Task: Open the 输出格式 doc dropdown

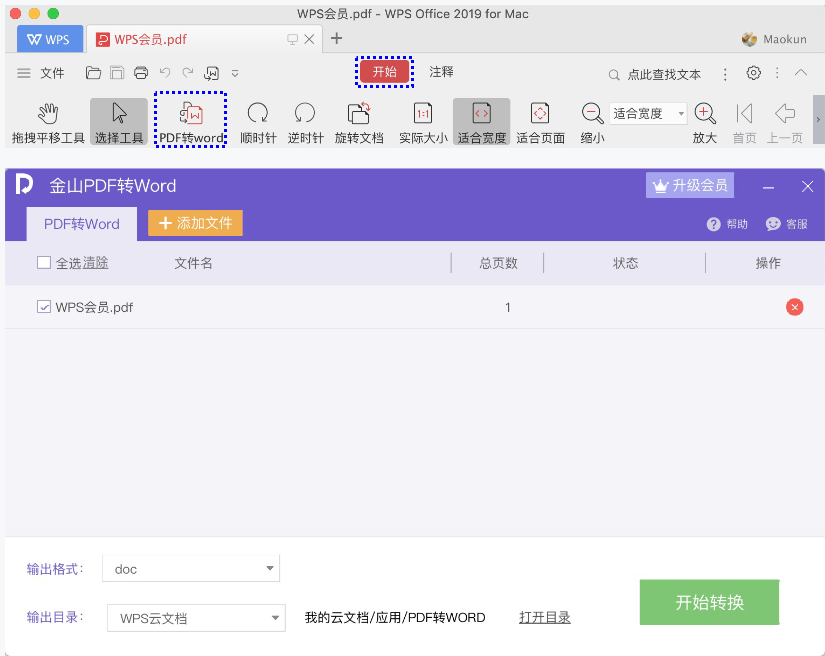Action: pyautogui.click(x=190, y=568)
